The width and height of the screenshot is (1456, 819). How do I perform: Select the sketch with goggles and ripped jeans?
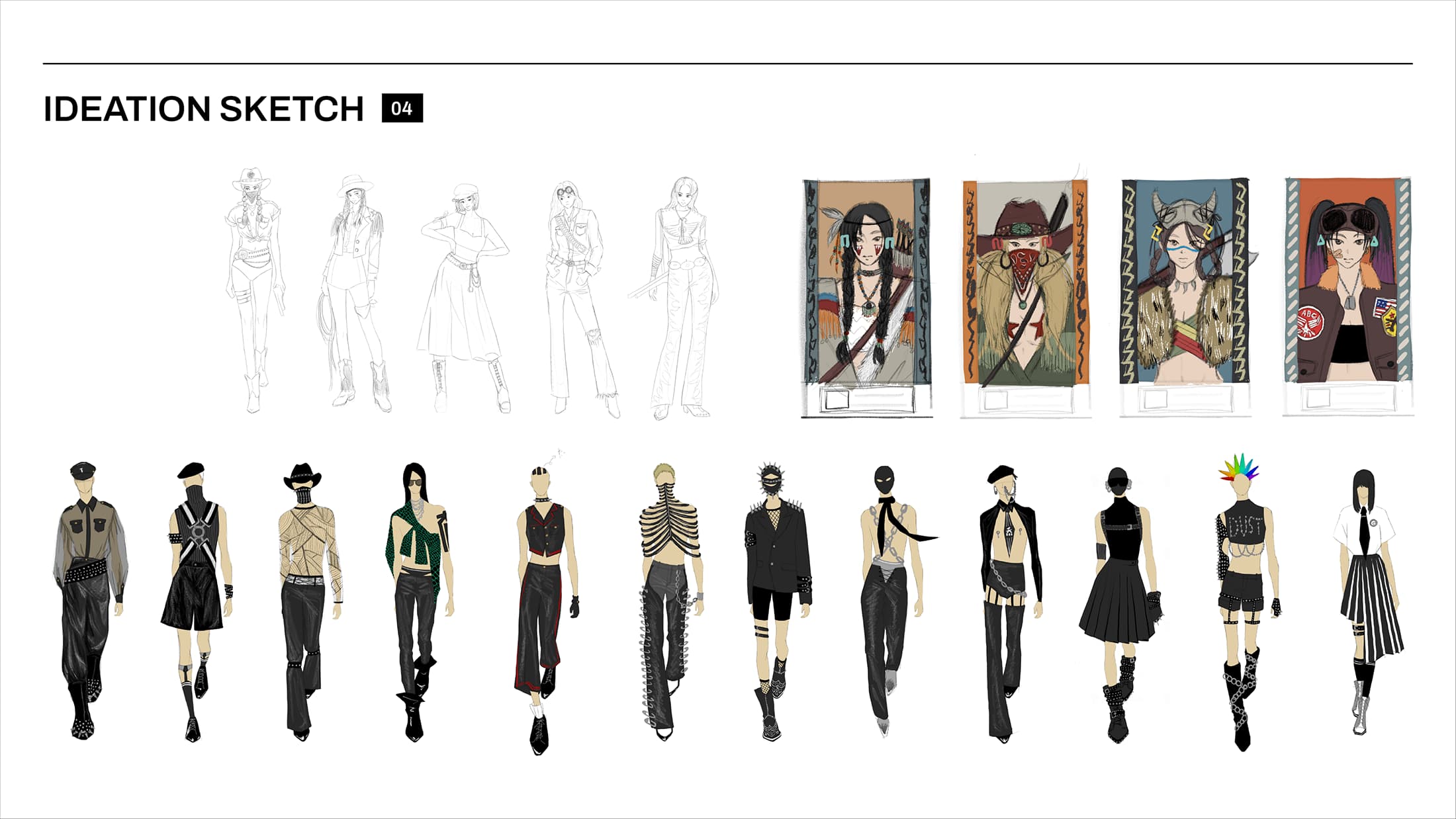coord(583,299)
